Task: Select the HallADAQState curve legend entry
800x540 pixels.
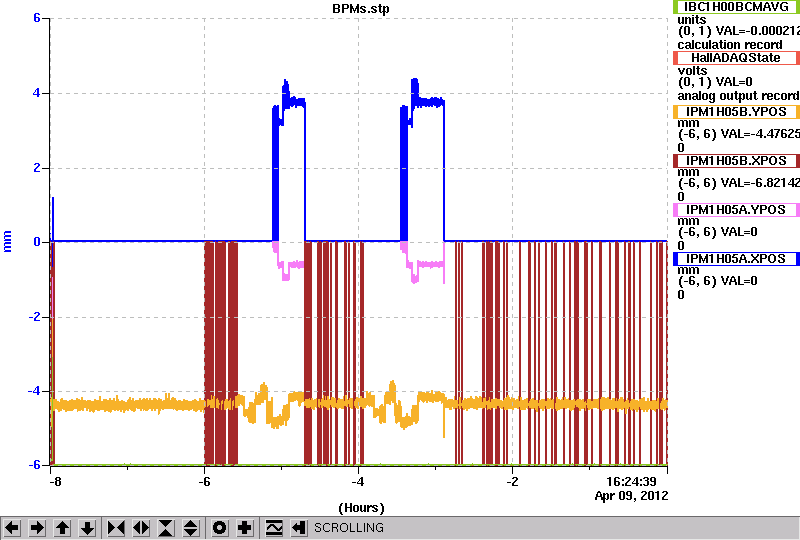Action: tap(736, 58)
